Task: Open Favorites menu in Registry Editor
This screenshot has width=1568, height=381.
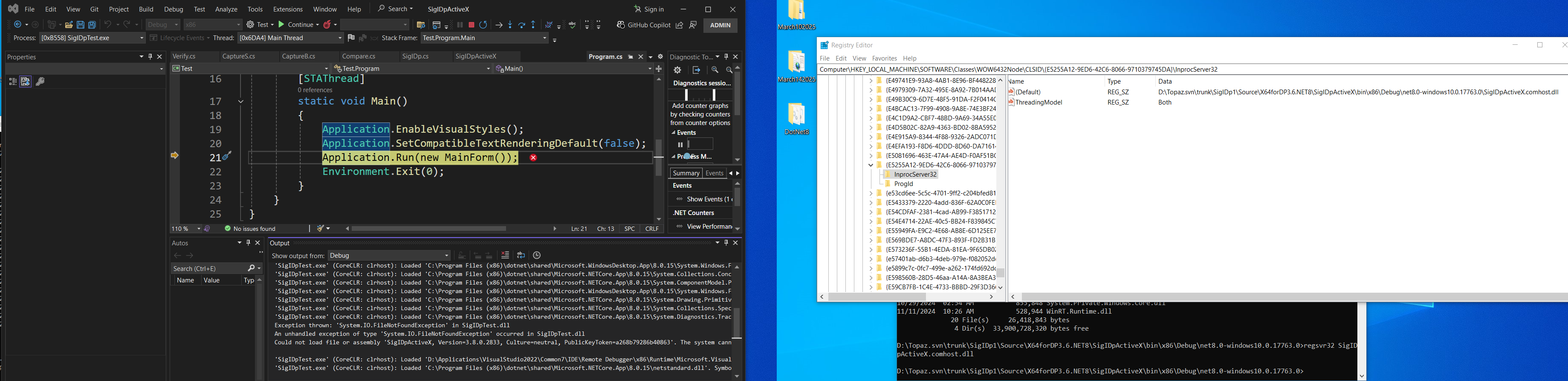Action: pyautogui.click(x=885, y=58)
